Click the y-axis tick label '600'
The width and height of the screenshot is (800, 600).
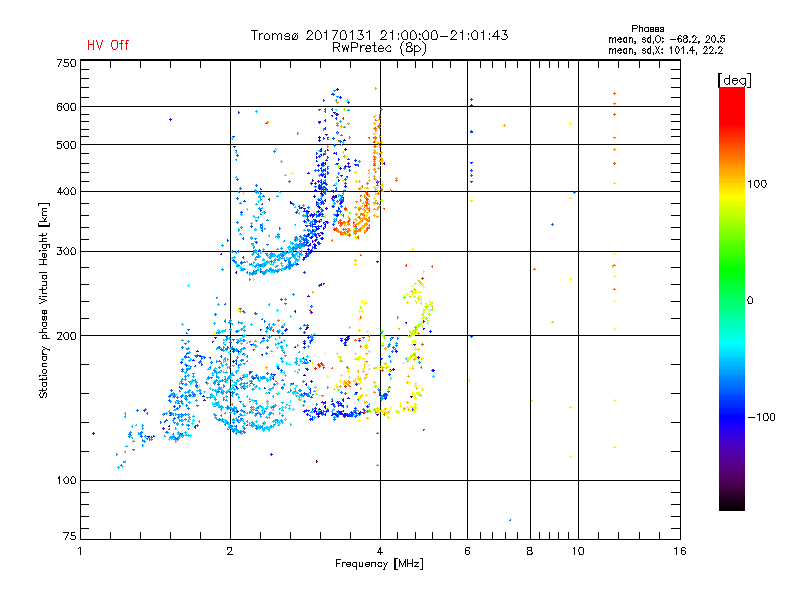66,107
